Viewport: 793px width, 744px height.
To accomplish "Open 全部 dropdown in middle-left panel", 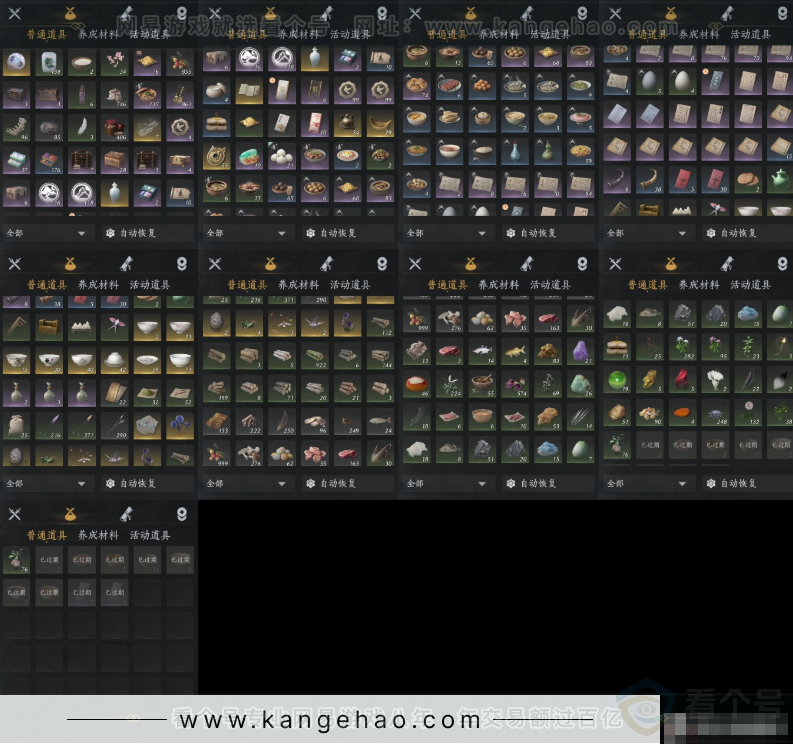I will (x=46, y=483).
